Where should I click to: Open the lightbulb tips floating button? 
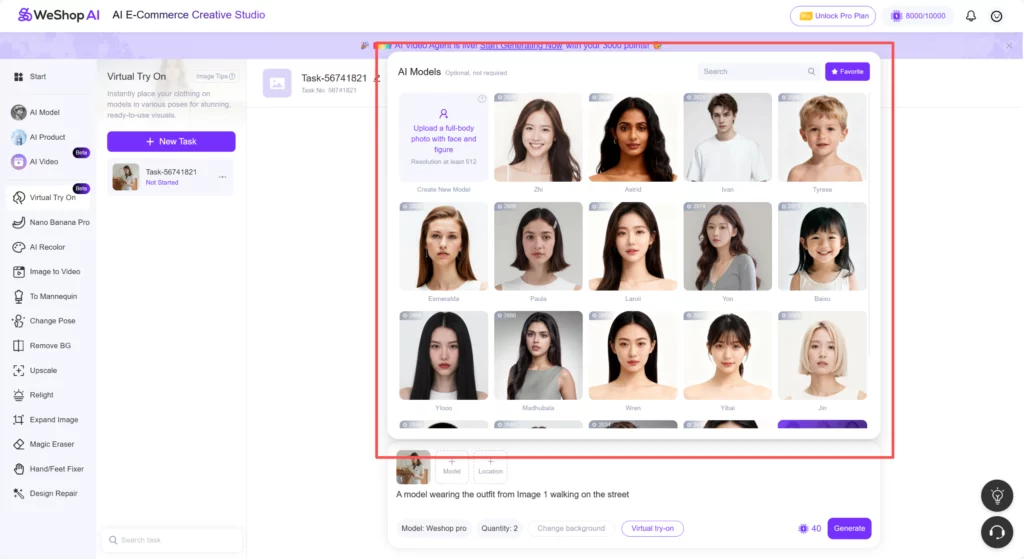(x=997, y=496)
